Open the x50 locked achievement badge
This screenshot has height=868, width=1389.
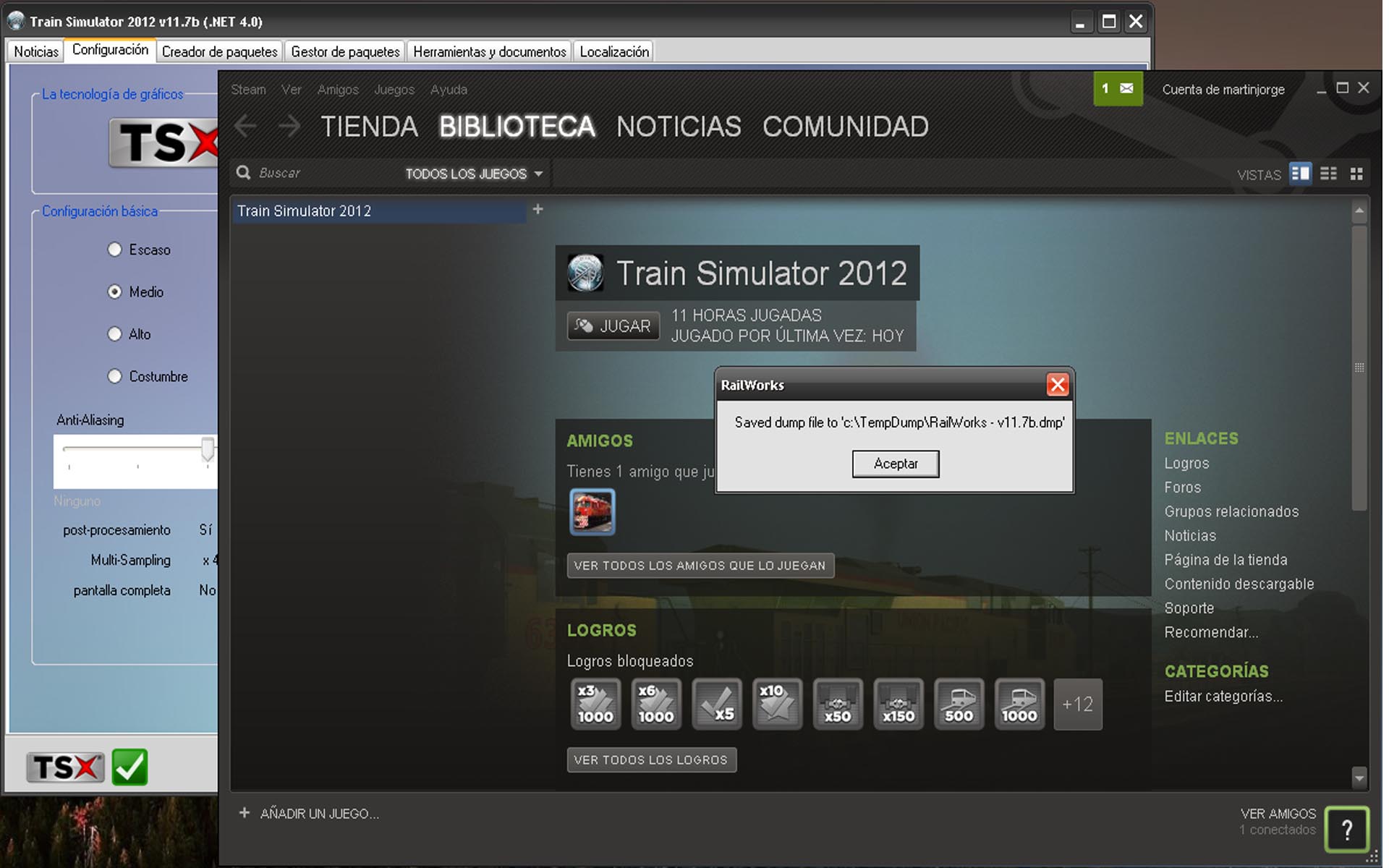[838, 704]
